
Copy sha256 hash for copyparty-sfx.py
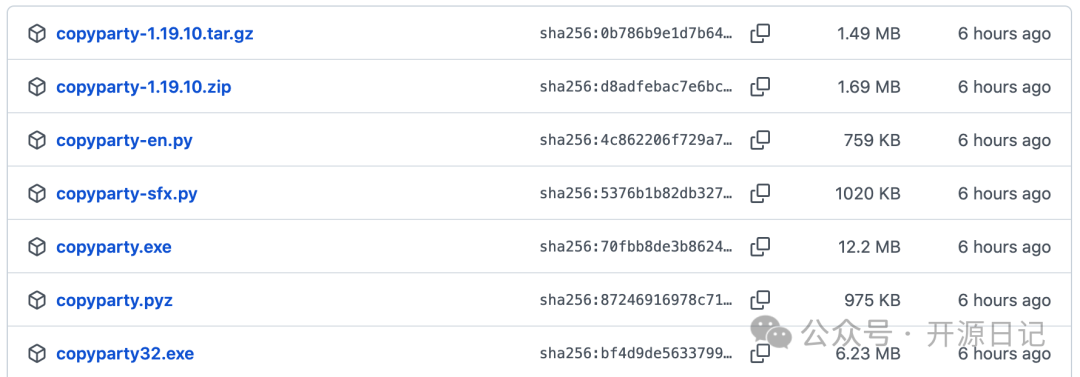(760, 194)
